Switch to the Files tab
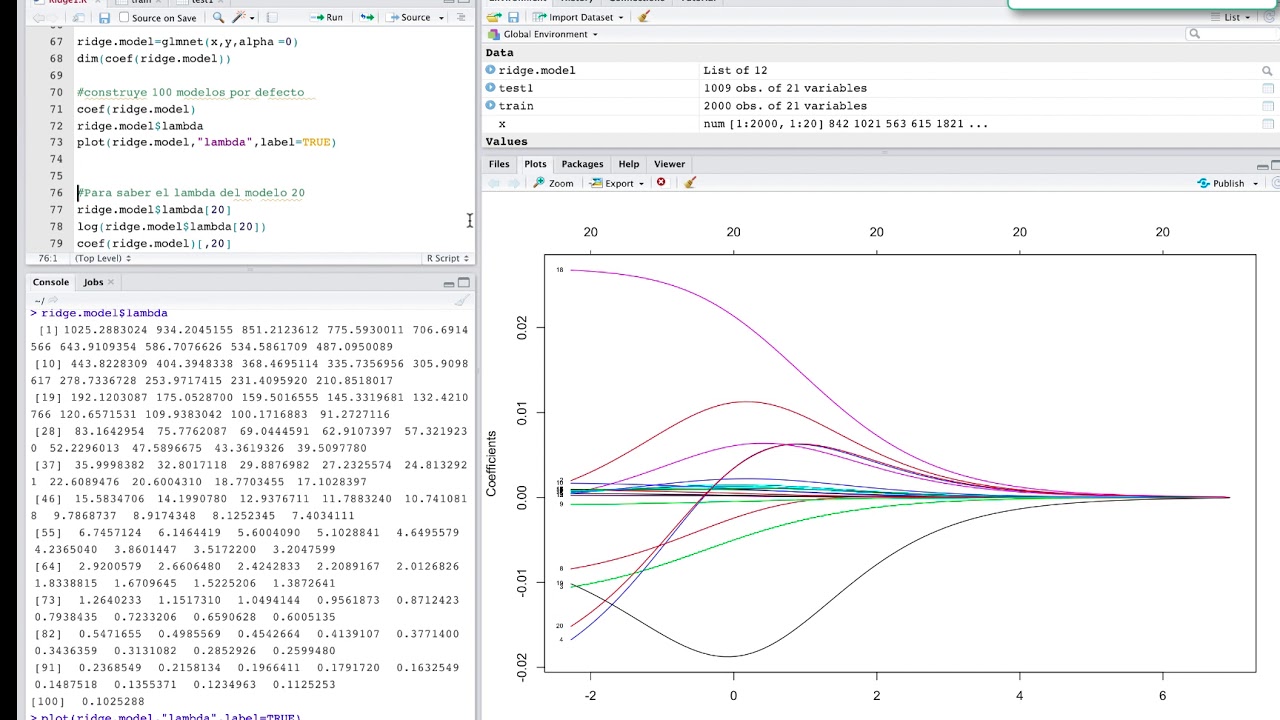The image size is (1280, 720). point(499,164)
